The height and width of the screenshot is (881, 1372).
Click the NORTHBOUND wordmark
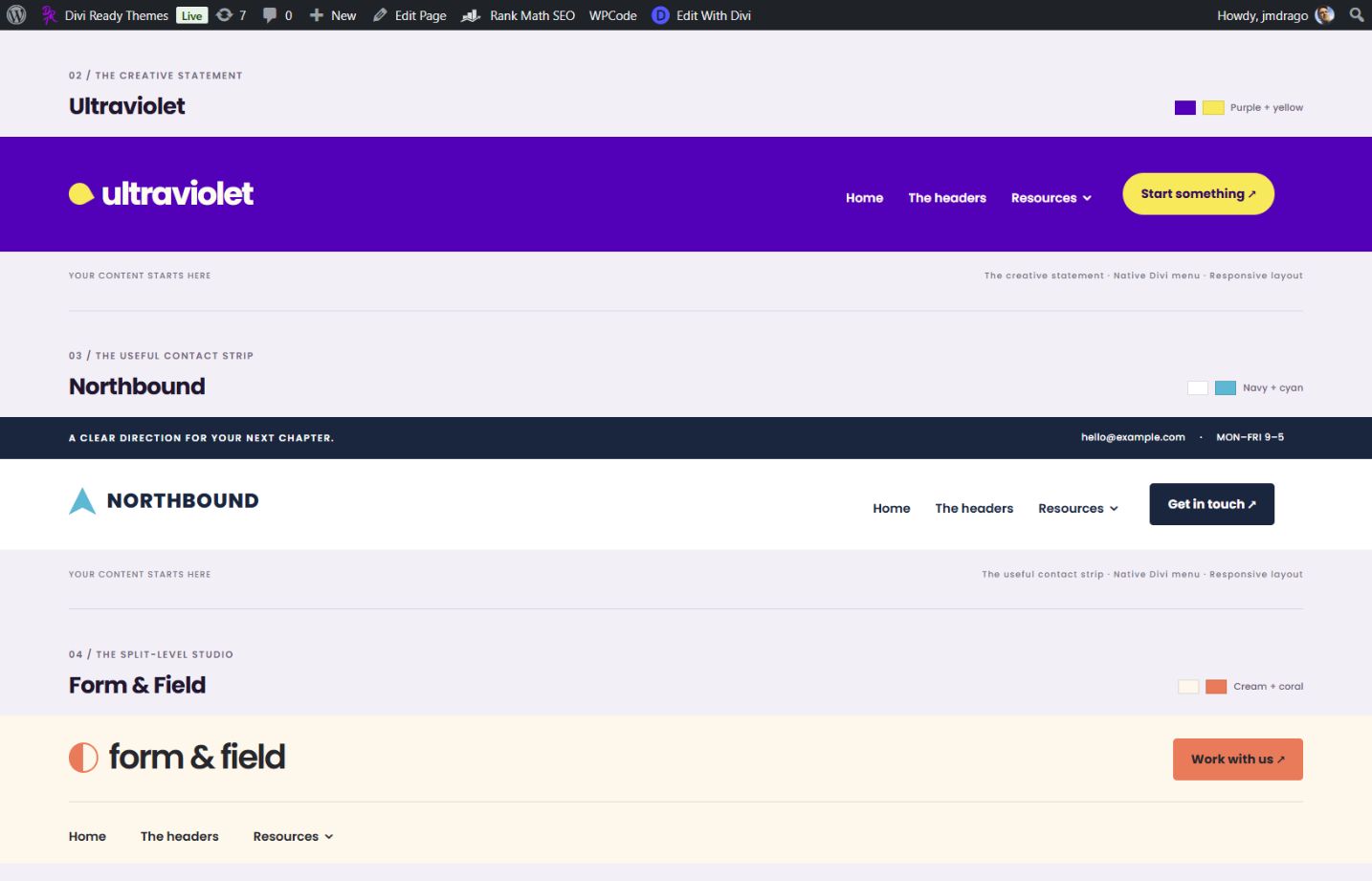183,500
